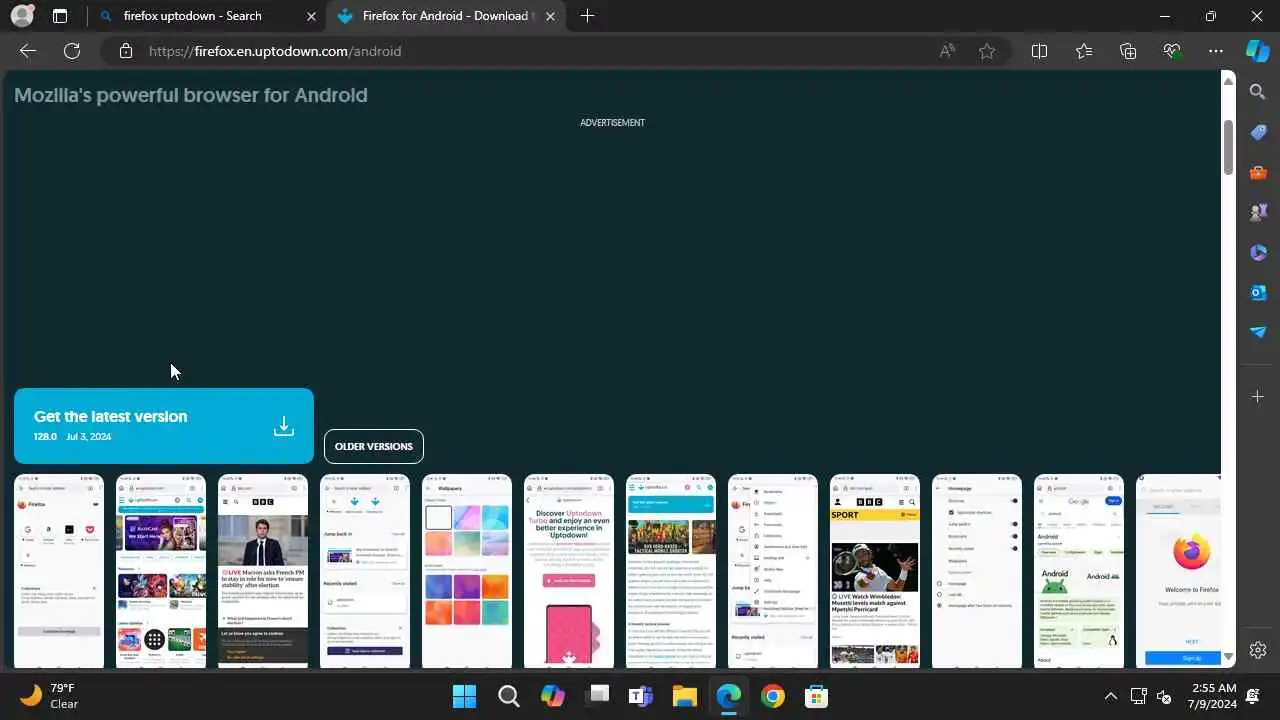The height and width of the screenshot is (720, 1280).
Task: Go back to the previous page
Action: pos(28,51)
